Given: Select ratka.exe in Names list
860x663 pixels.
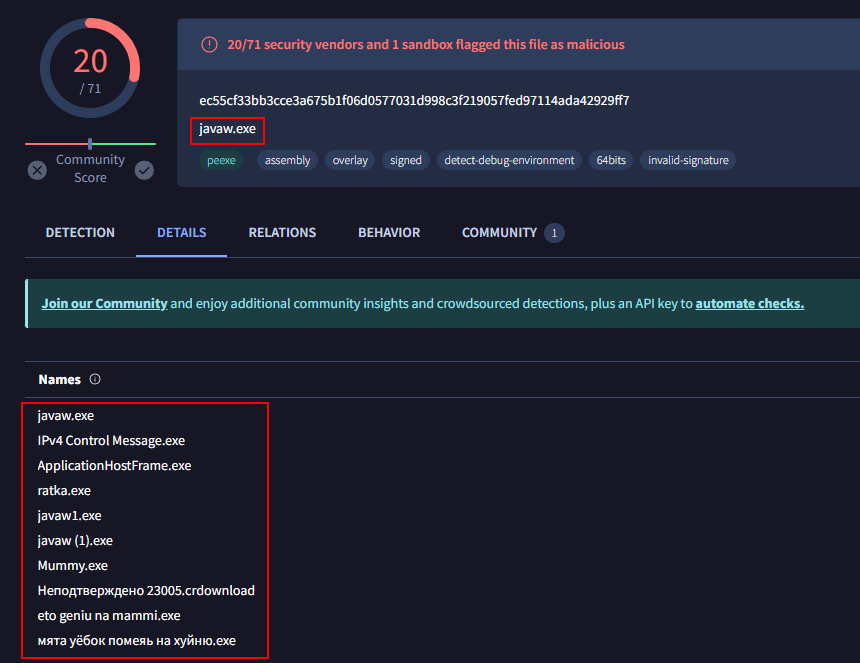Looking at the screenshot, I should [64, 491].
